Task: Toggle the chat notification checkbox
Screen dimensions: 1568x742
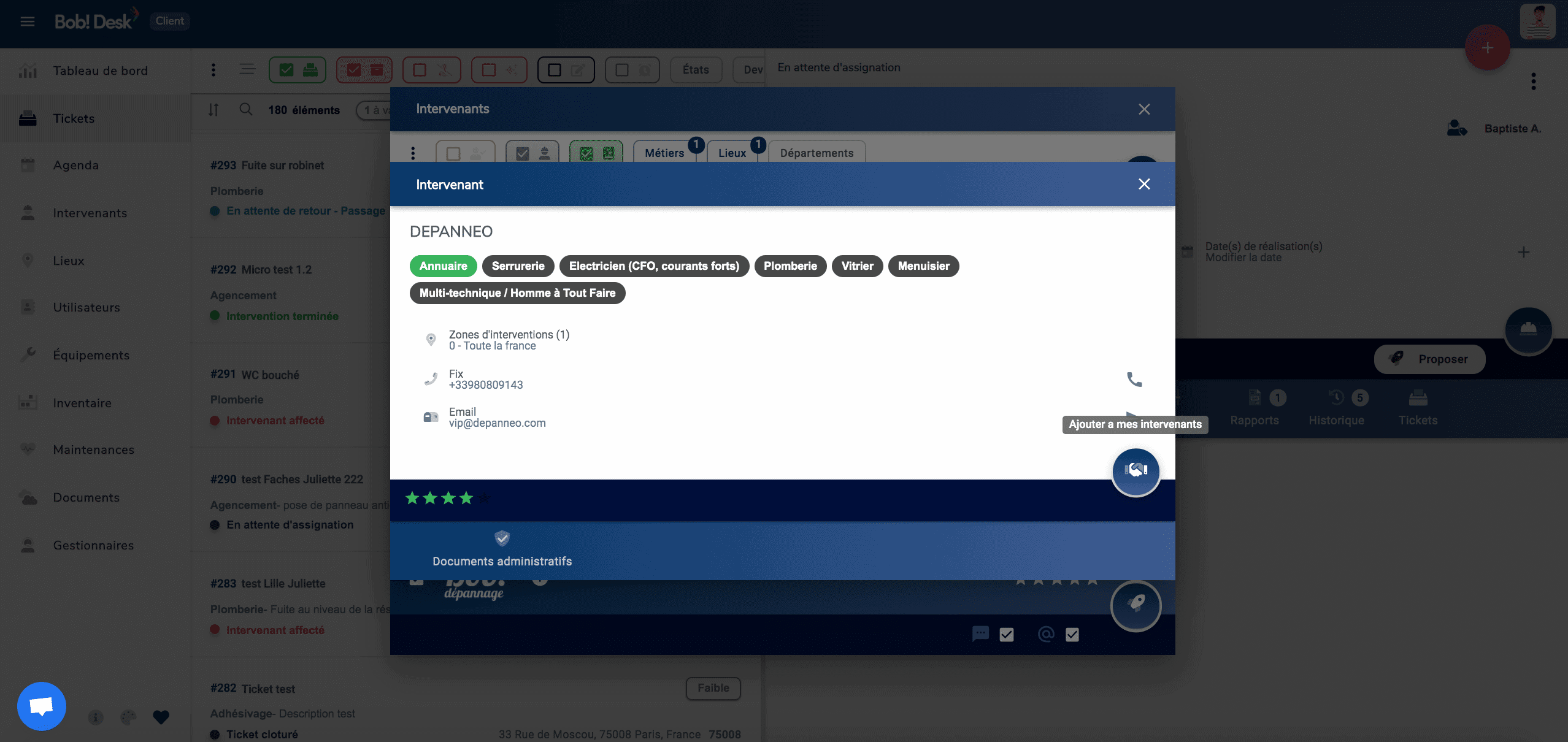Action: coord(1007,635)
